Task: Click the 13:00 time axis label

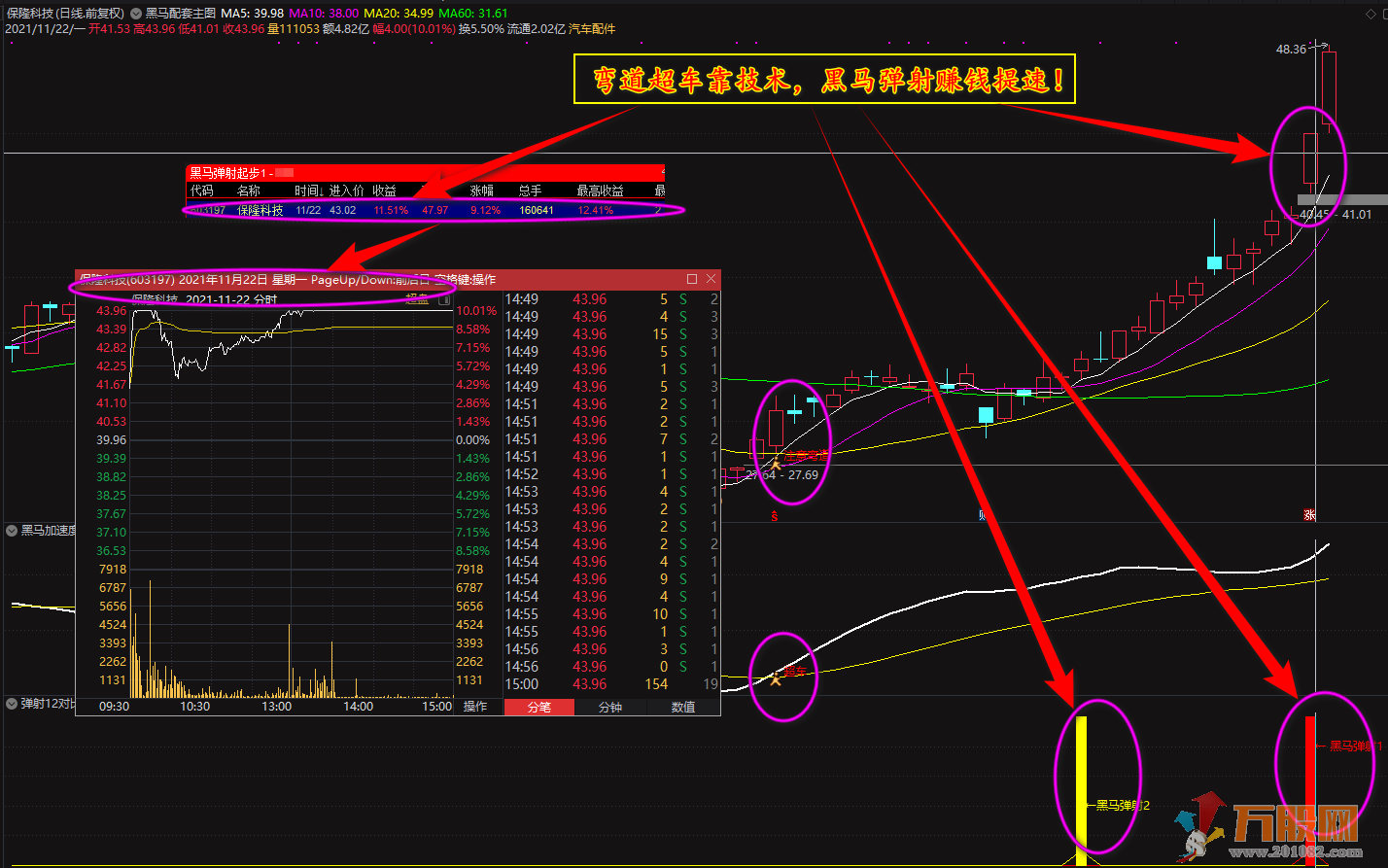Action: (277, 707)
